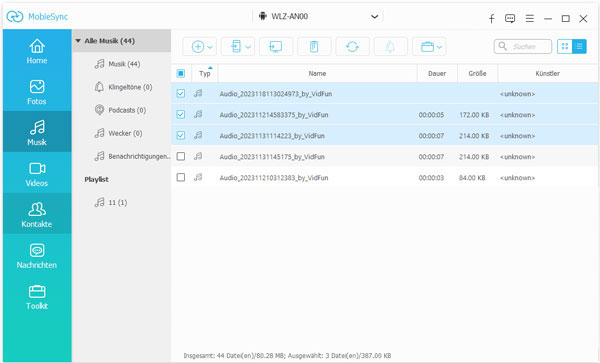Check the Audio_20231131145175_by_VidFun checkbox

click(181, 156)
